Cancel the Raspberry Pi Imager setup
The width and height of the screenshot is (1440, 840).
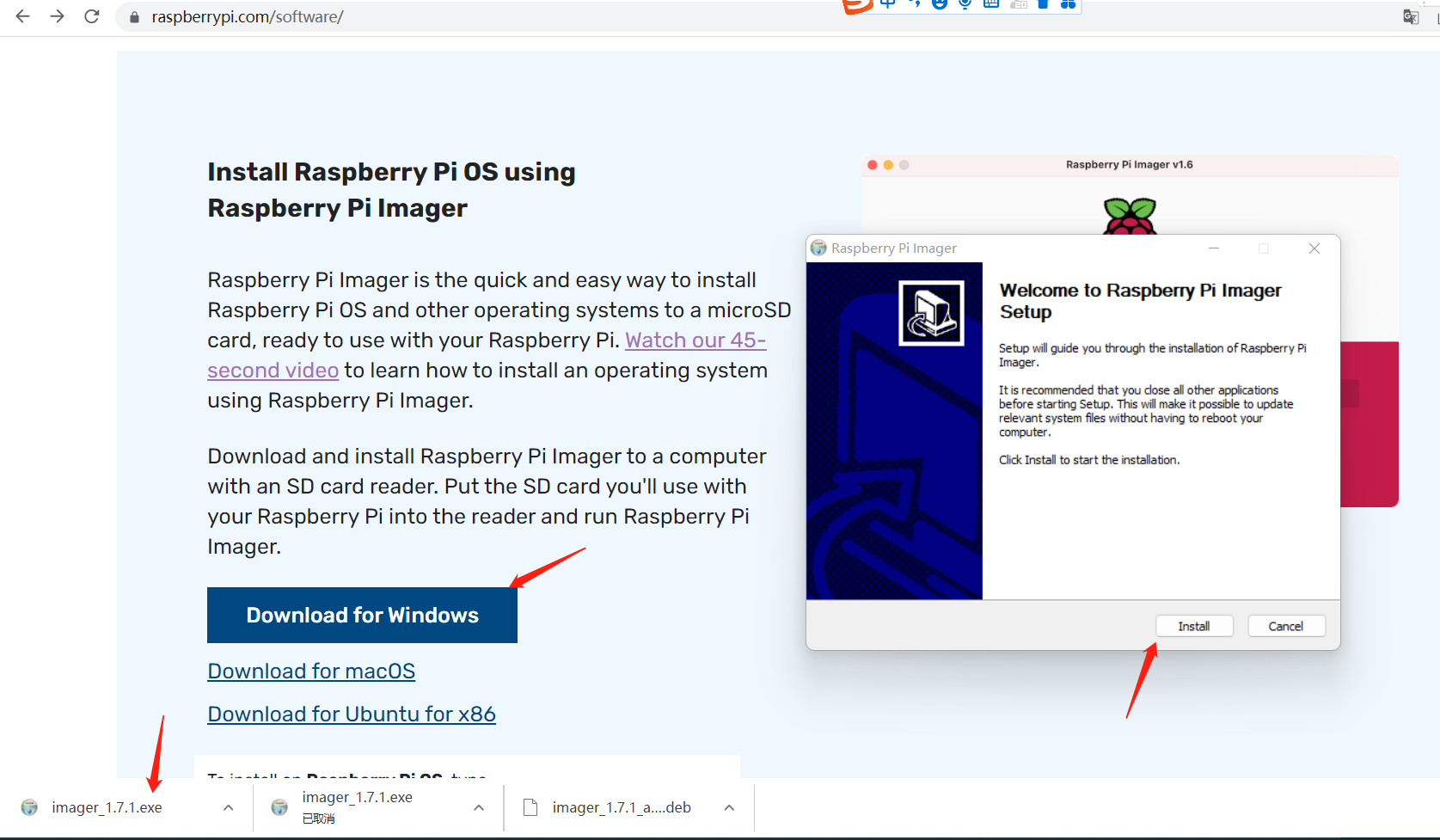coord(1286,626)
